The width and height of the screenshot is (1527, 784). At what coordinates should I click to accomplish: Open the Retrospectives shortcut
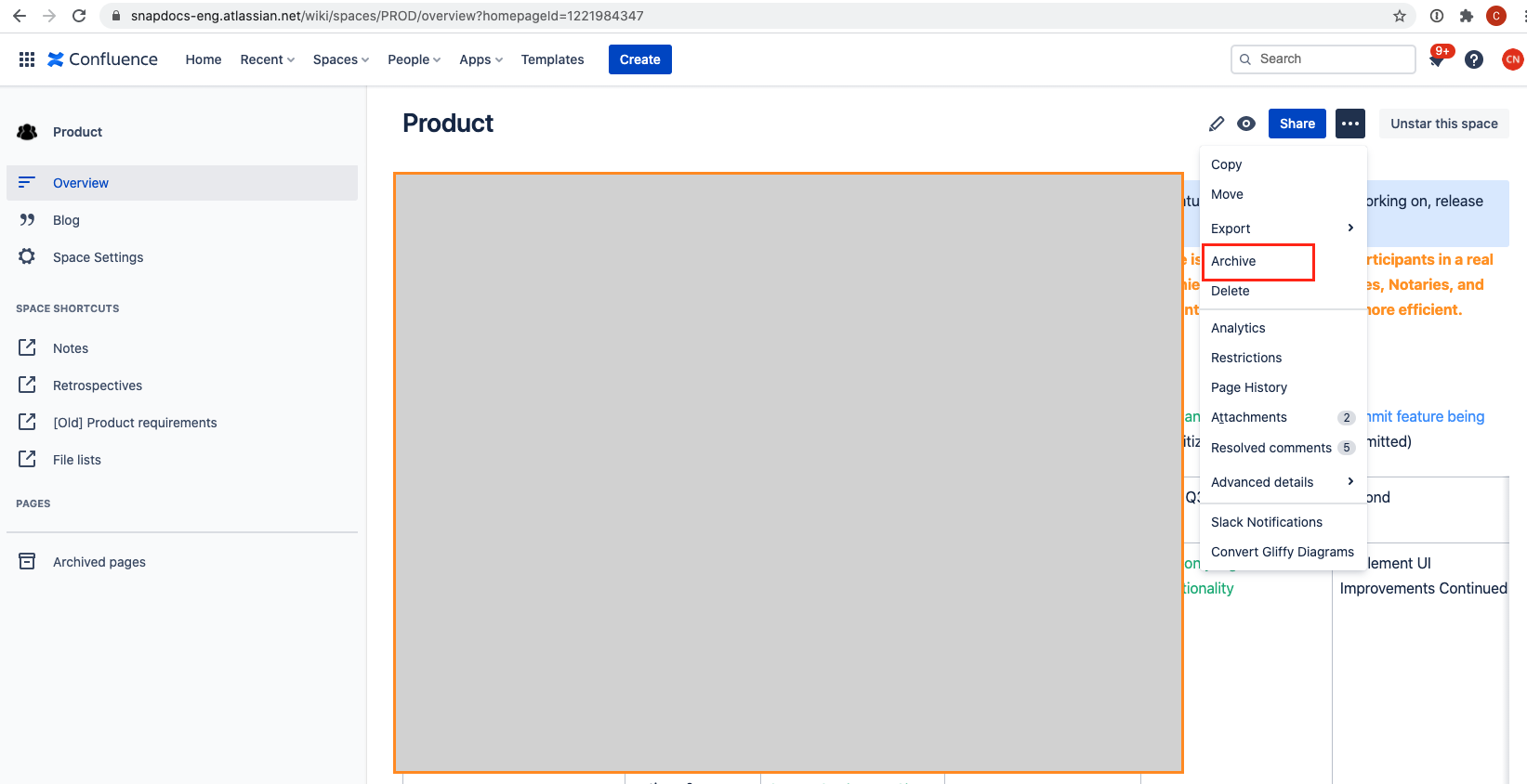tap(182, 385)
